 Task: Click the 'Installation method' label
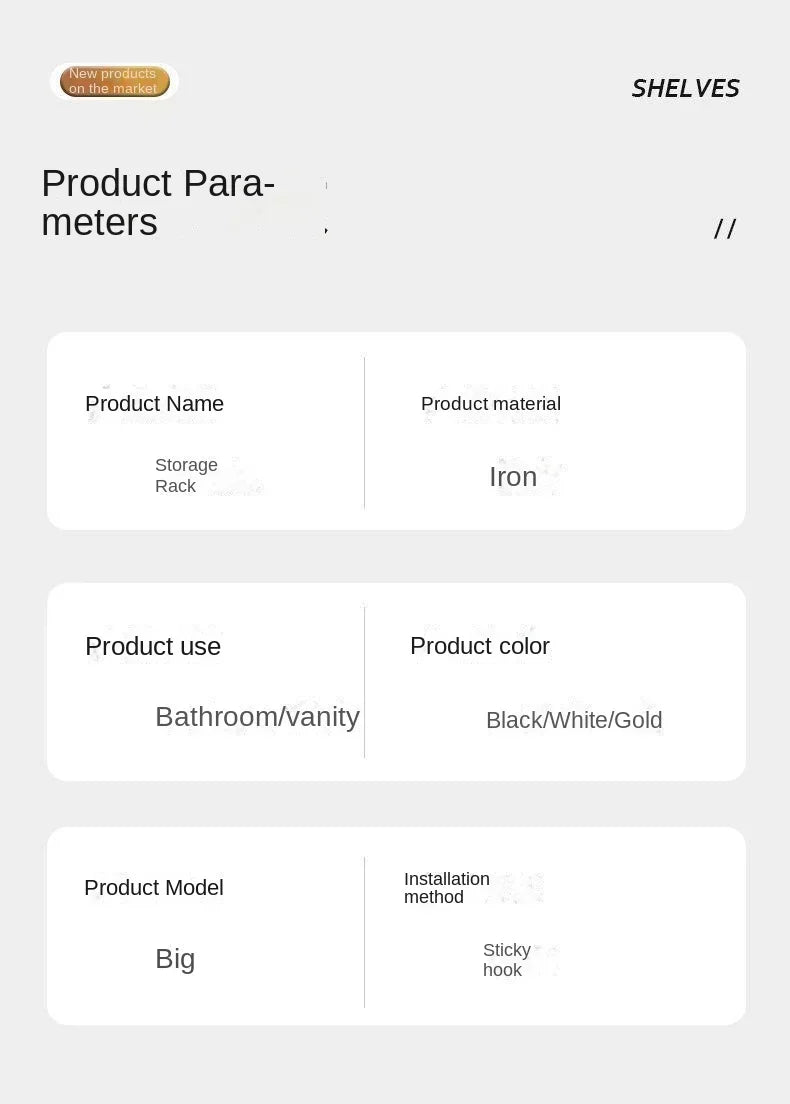coord(446,888)
